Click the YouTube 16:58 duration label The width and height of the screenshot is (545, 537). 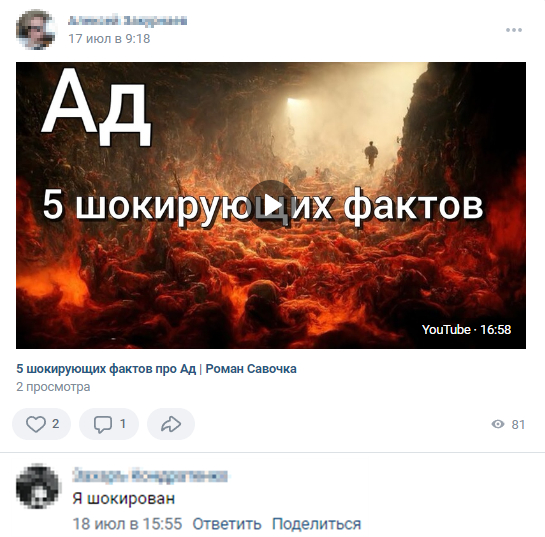[466, 329]
